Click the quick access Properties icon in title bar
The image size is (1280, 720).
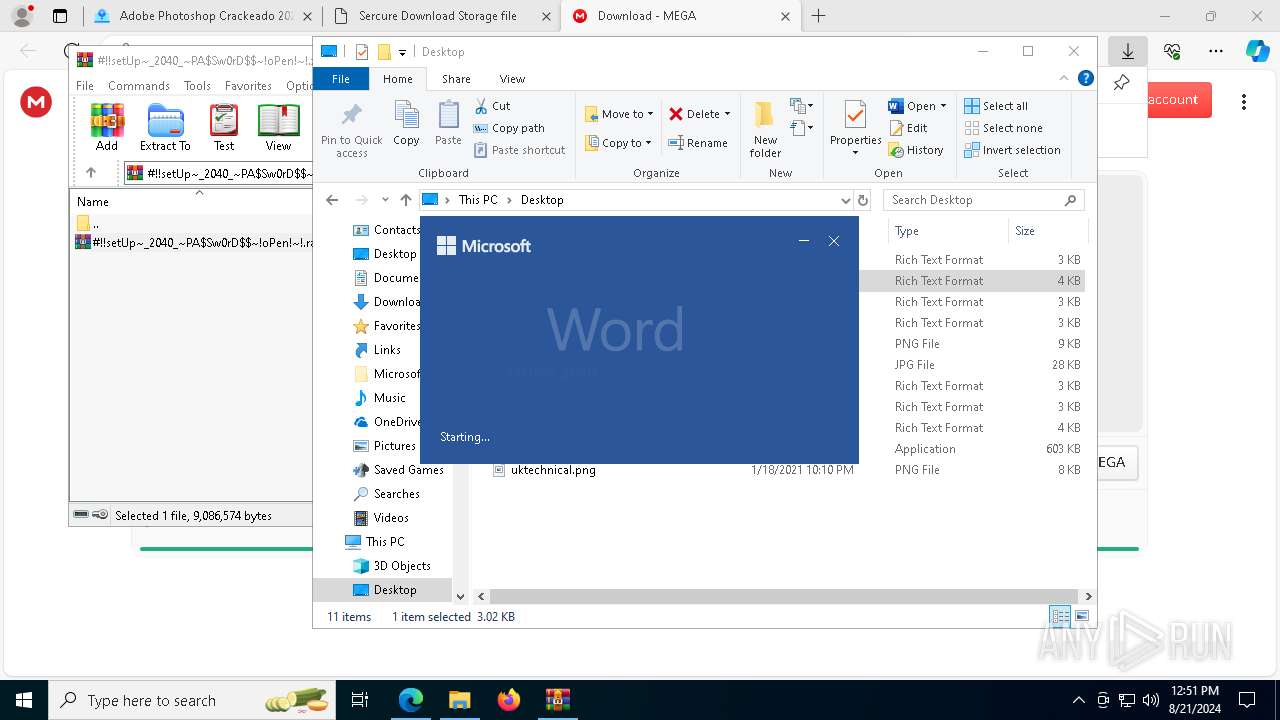(x=362, y=52)
